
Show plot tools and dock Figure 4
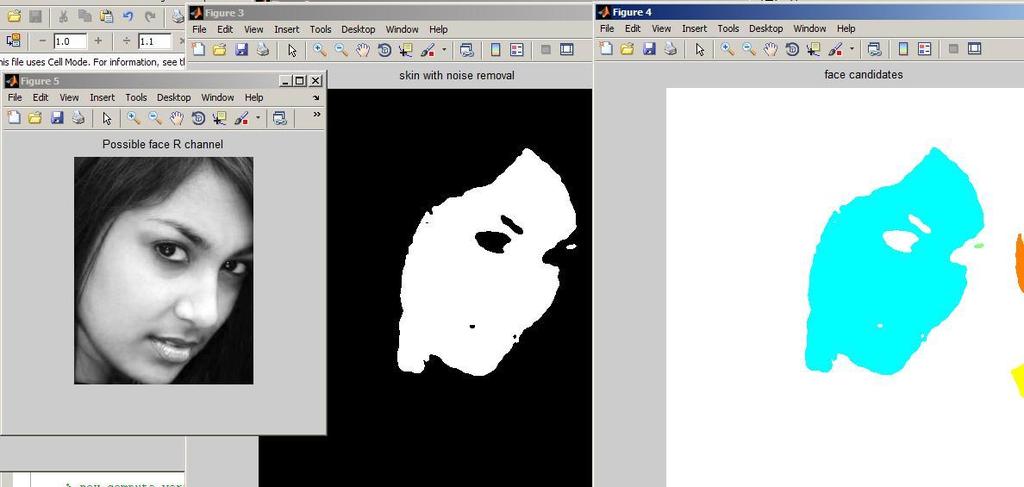point(974,48)
